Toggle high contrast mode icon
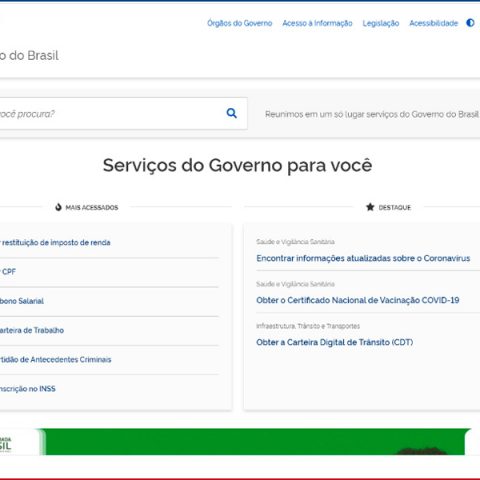 [x=470, y=23]
